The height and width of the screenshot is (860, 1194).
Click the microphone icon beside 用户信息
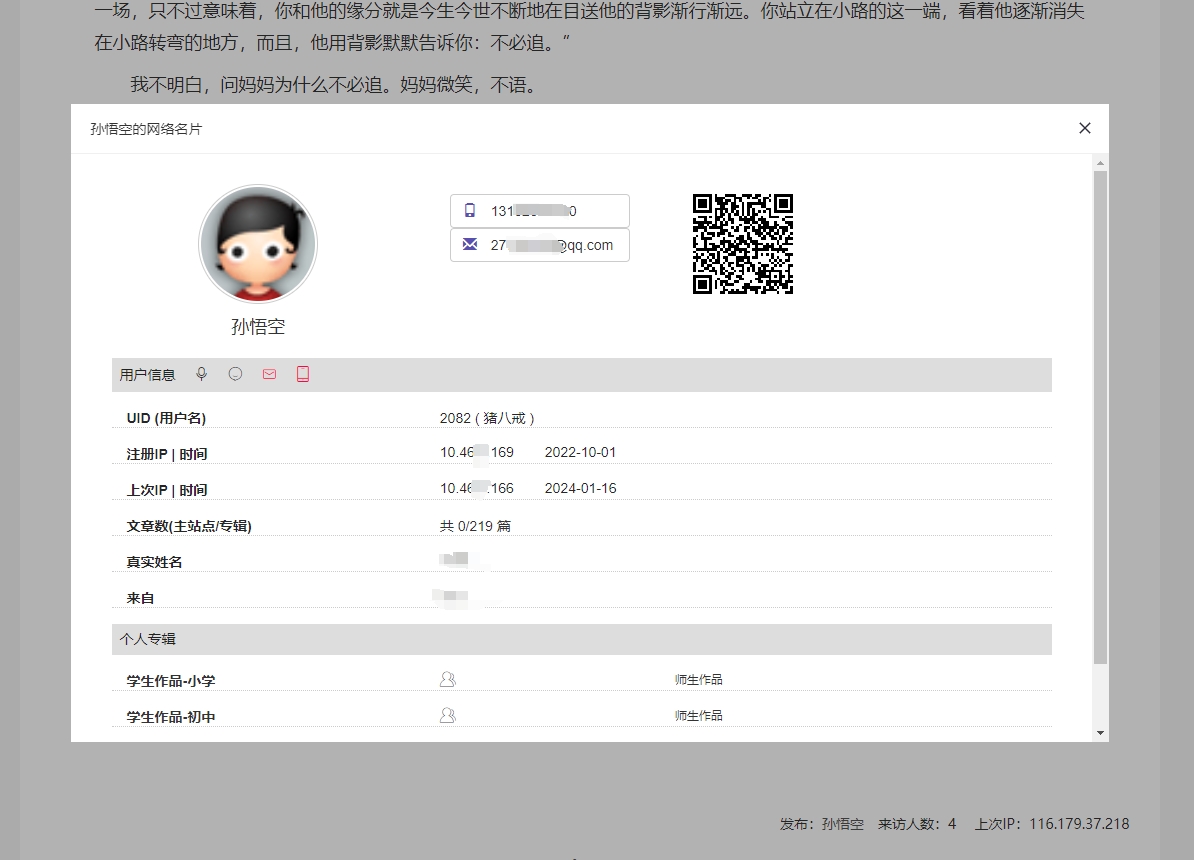pos(201,374)
